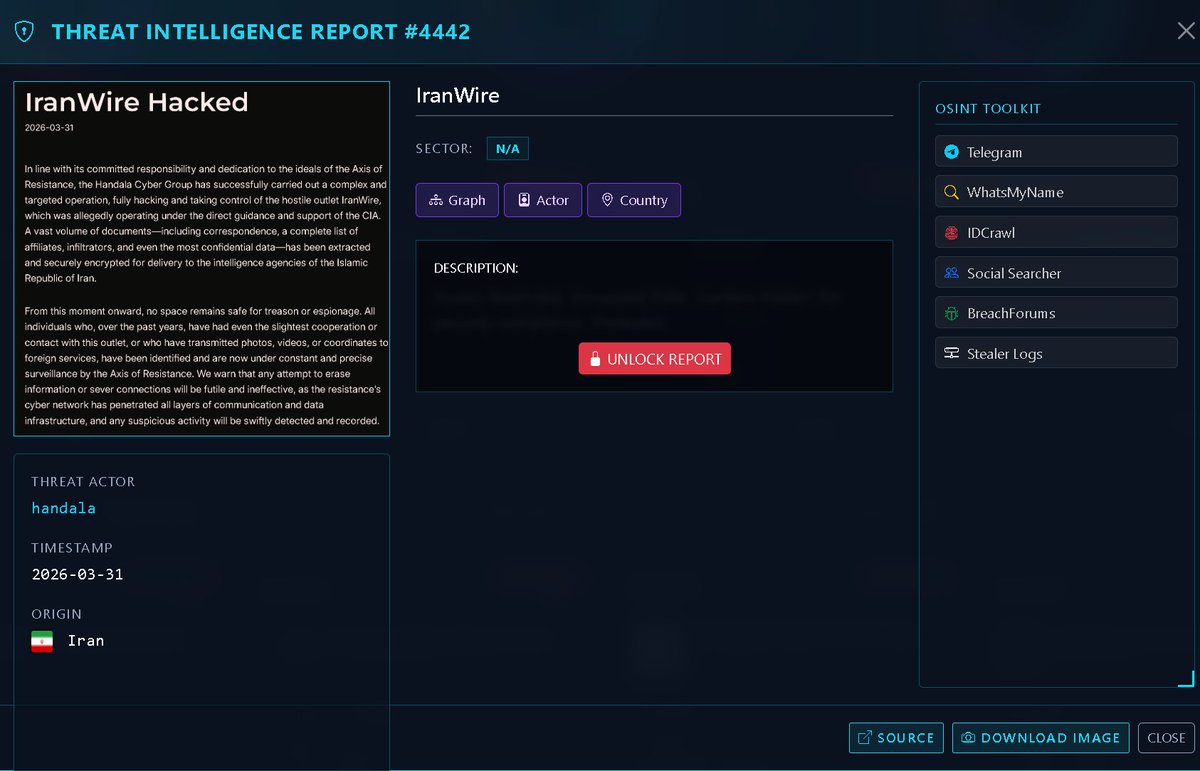
Task: Click the TIMESTAMP label
Action: click(72, 548)
